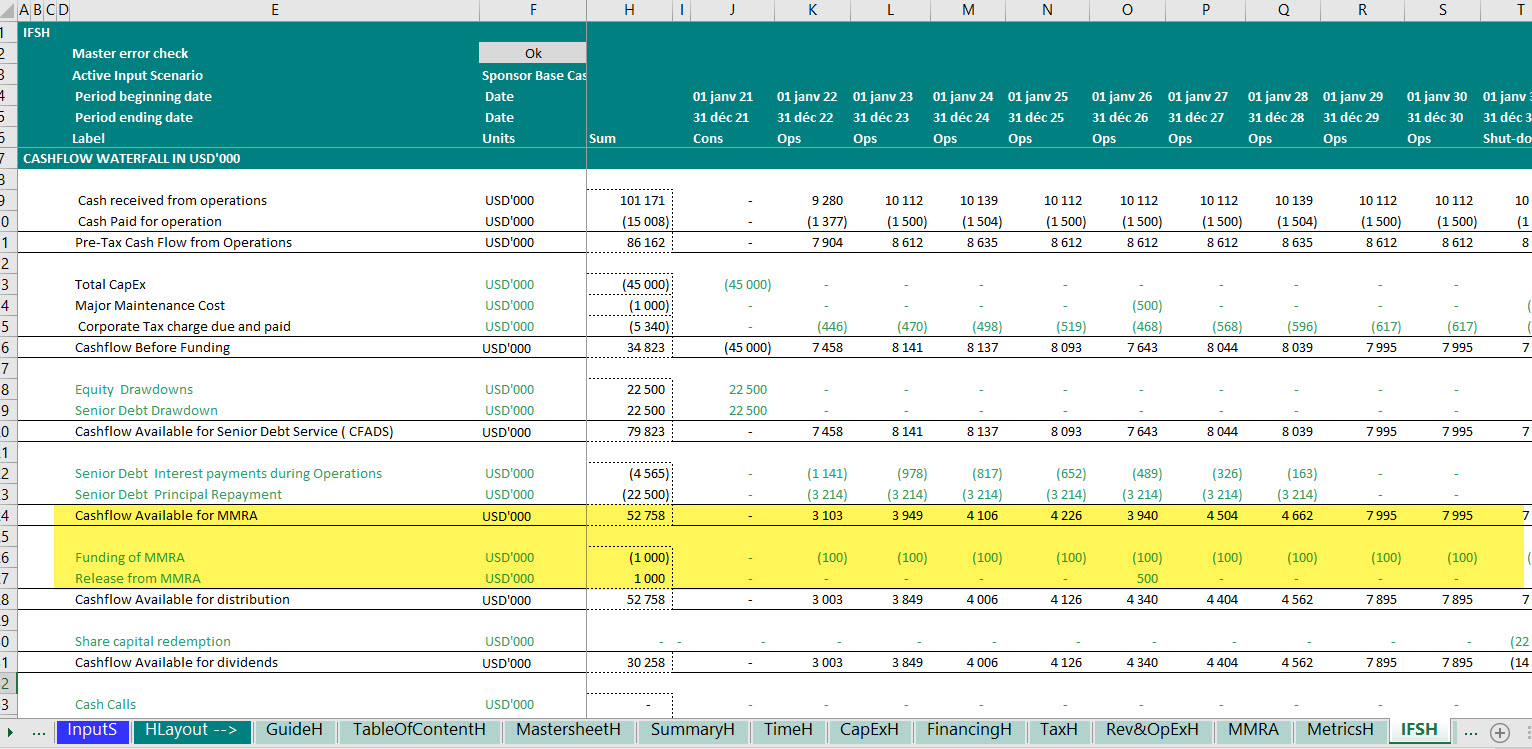Click the sheet tab scroll arrow
Image resolution: width=1532 pixels, height=749 pixels.
click(10, 732)
